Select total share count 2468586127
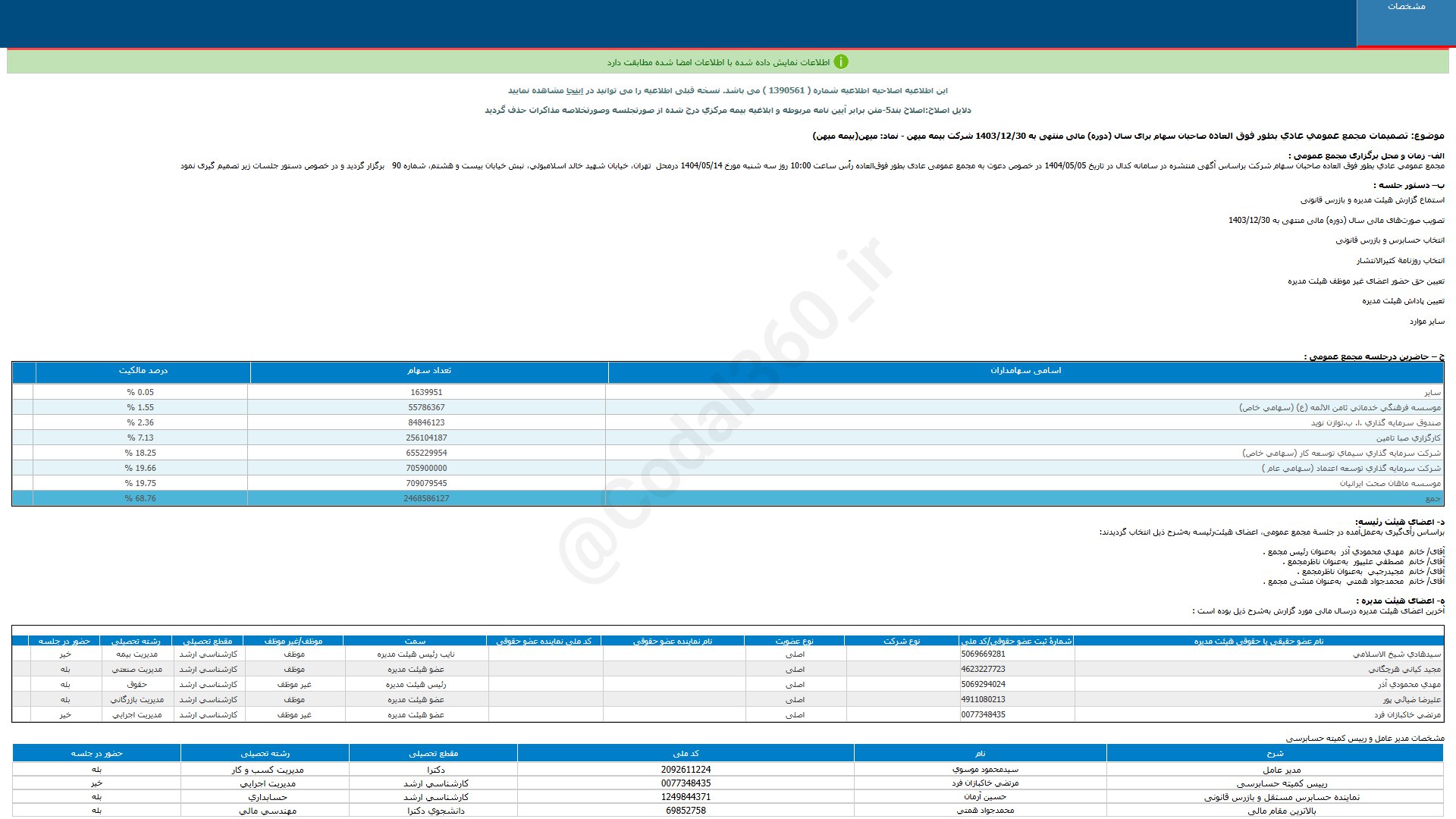This screenshot has height=819, width=1456. pos(426,499)
